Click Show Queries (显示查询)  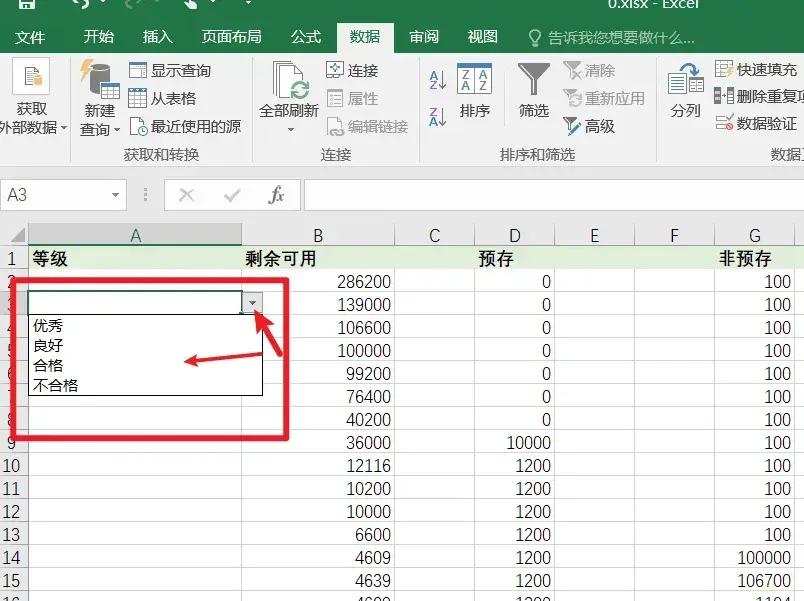[170, 71]
